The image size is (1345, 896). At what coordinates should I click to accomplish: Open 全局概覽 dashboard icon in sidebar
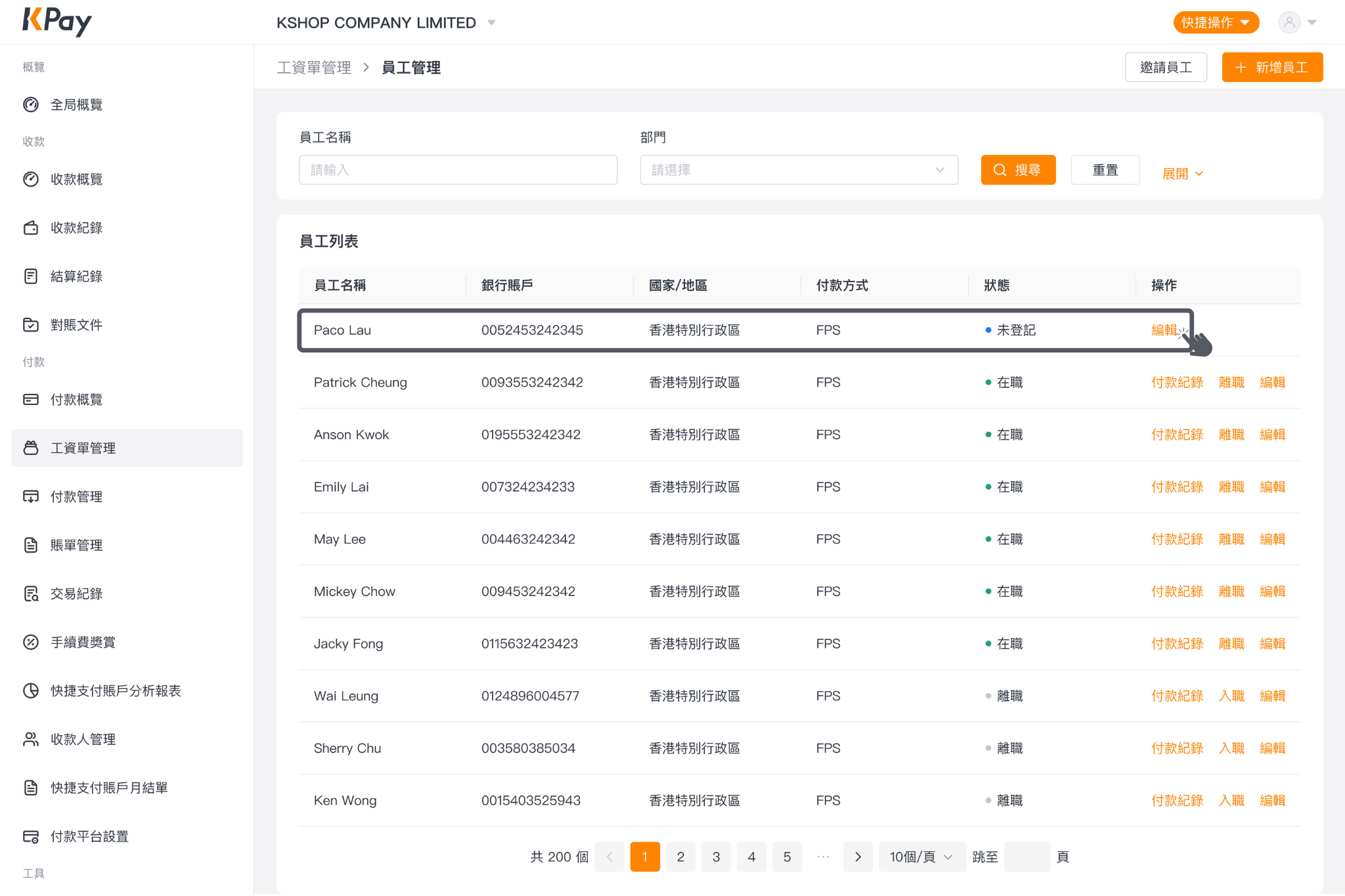tap(31, 105)
